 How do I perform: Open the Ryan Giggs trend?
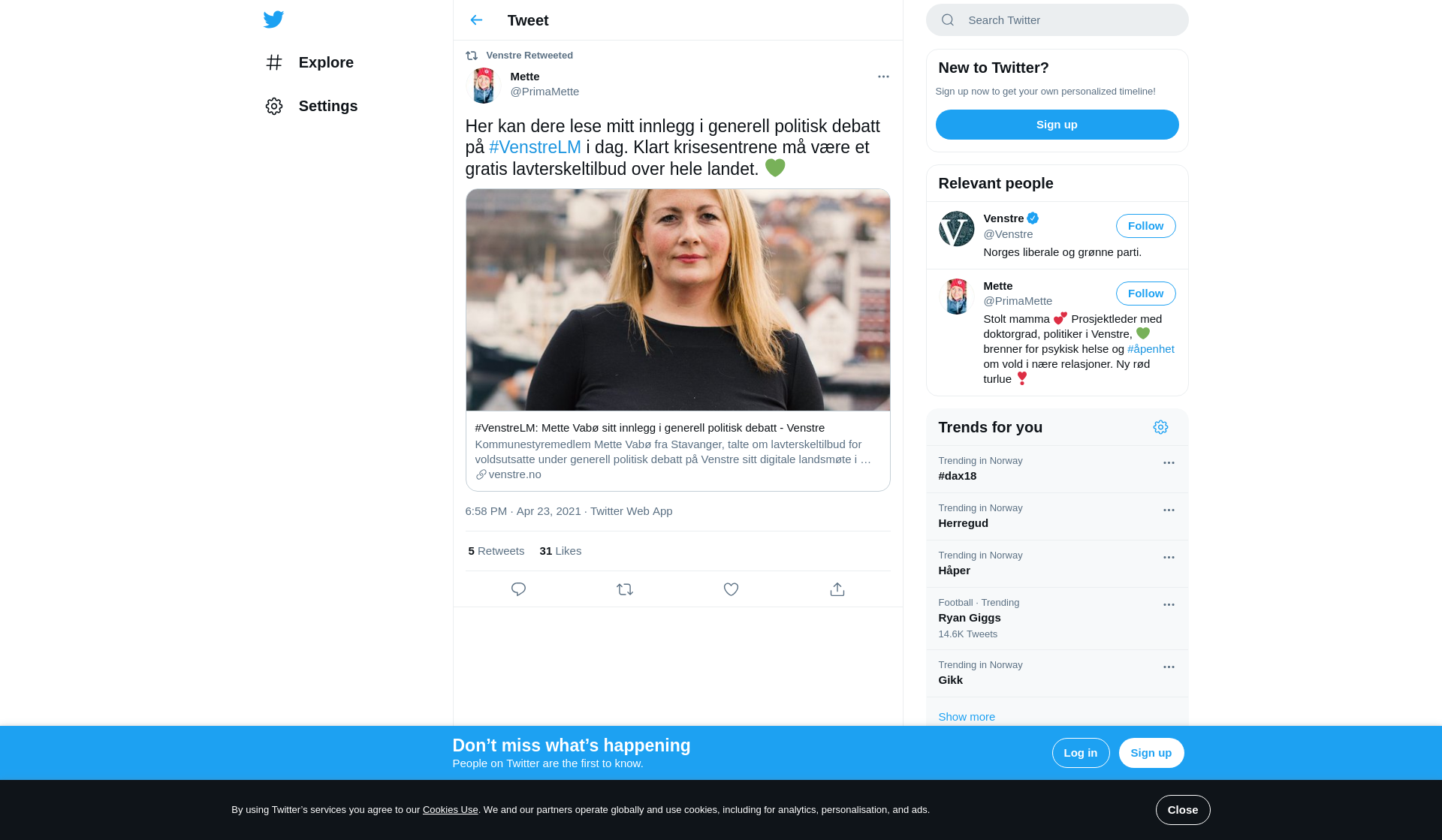coord(1057,619)
